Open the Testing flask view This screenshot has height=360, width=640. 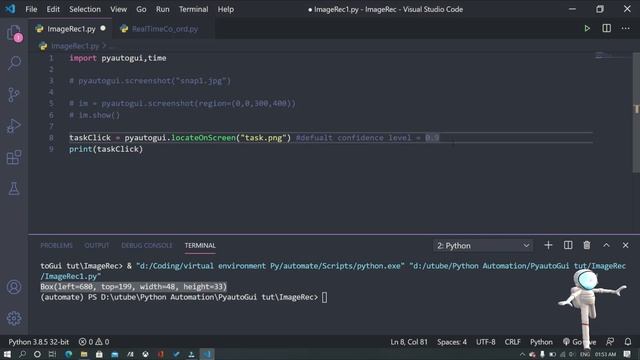(14, 189)
